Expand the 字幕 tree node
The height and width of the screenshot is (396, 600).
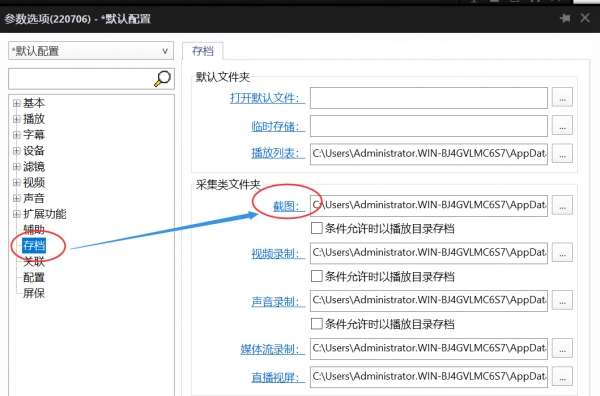pyautogui.click(x=16, y=135)
